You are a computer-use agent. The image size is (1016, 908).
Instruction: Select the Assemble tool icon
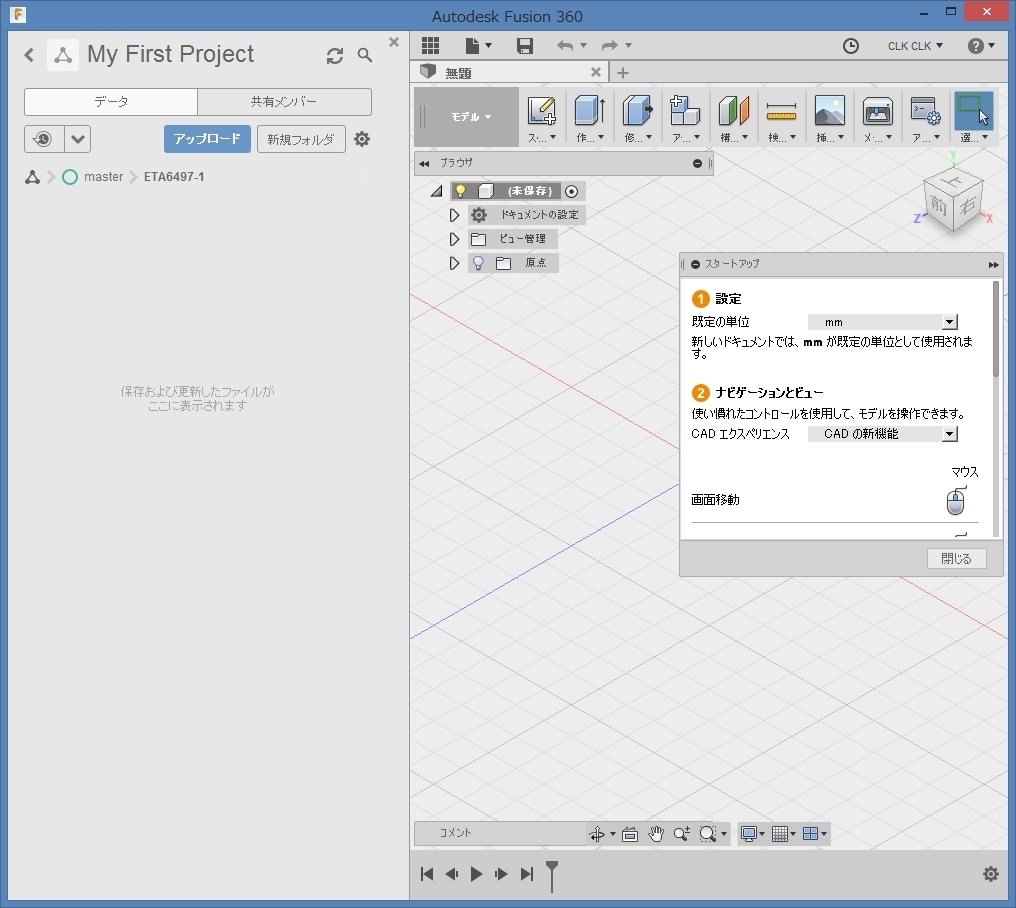pos(685,111)
